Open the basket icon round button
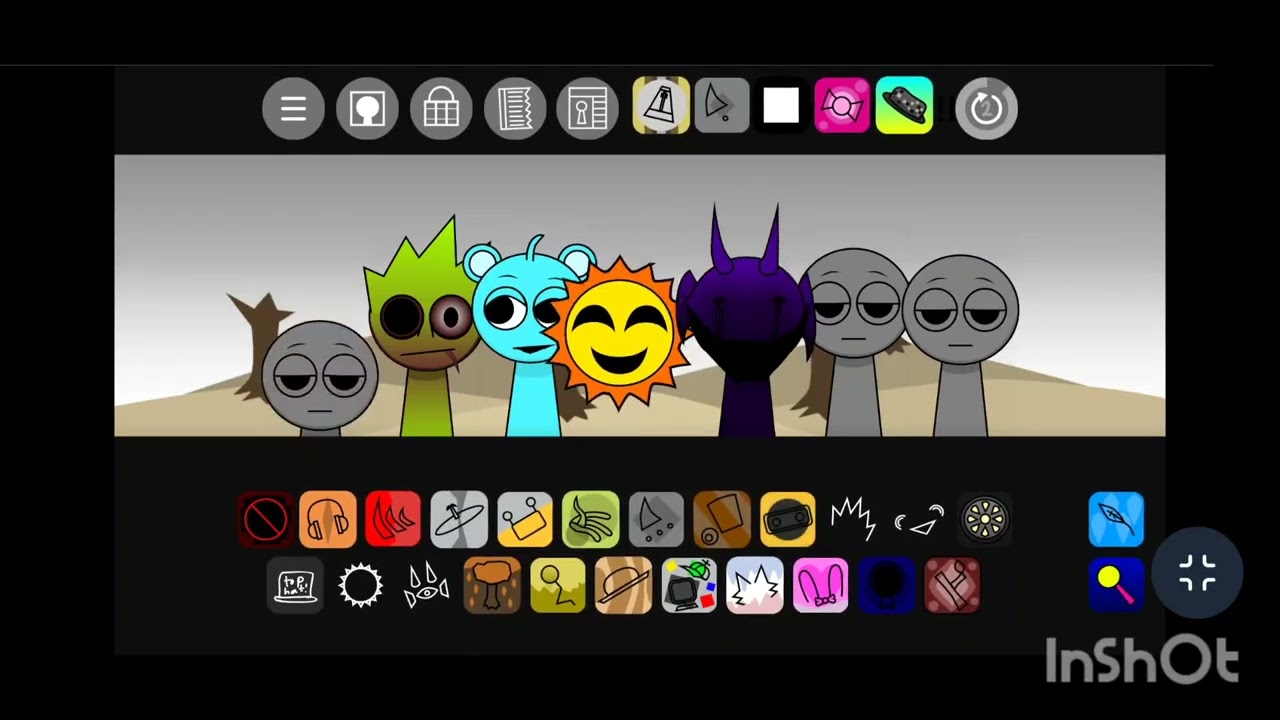Screen dimensions: 1280x720 point(441,108)
